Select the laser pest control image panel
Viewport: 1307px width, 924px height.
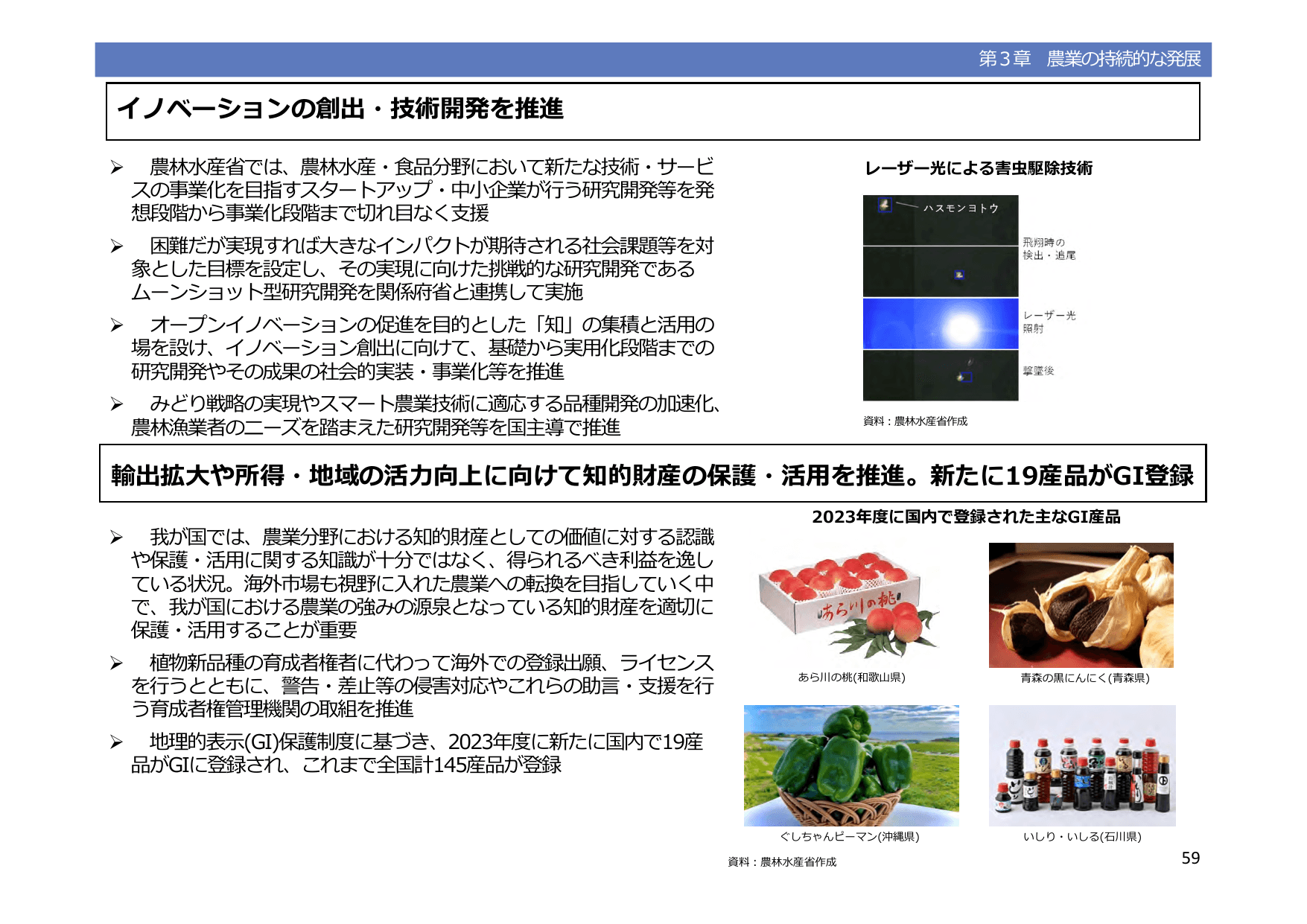(942, 298)
